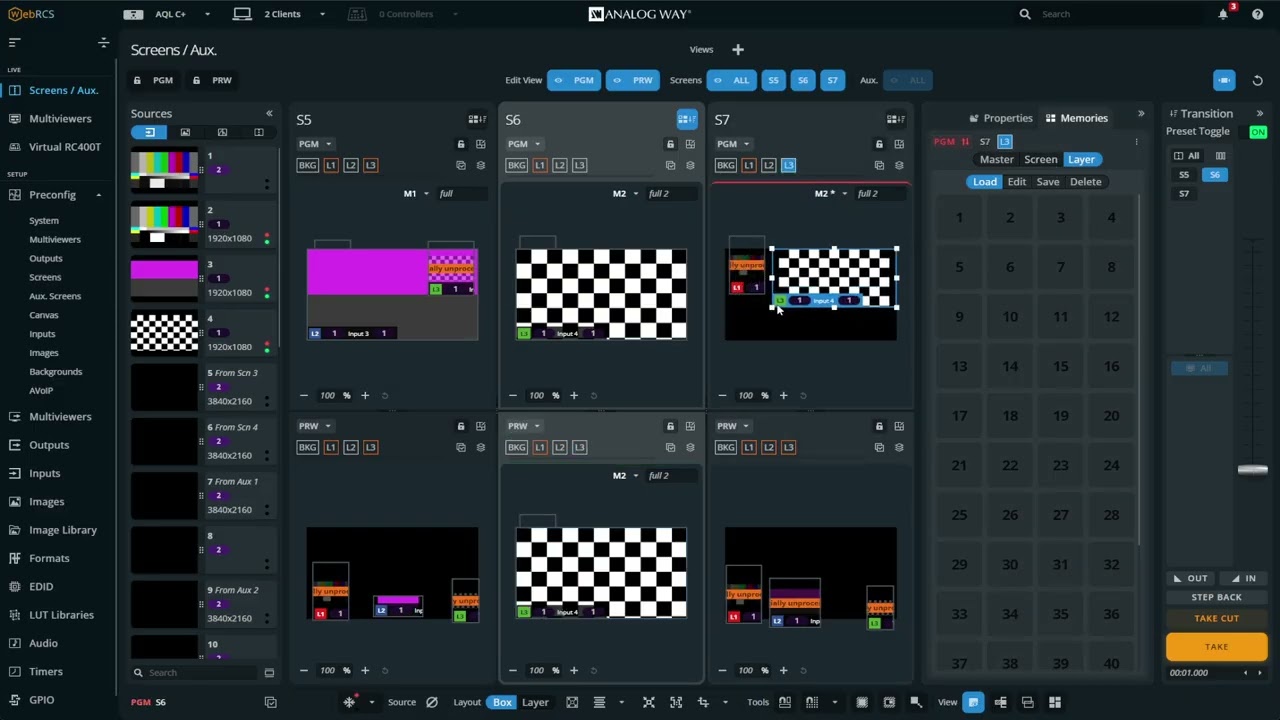Switch layout mode to Layer
1280x720 pixels.
535,702
